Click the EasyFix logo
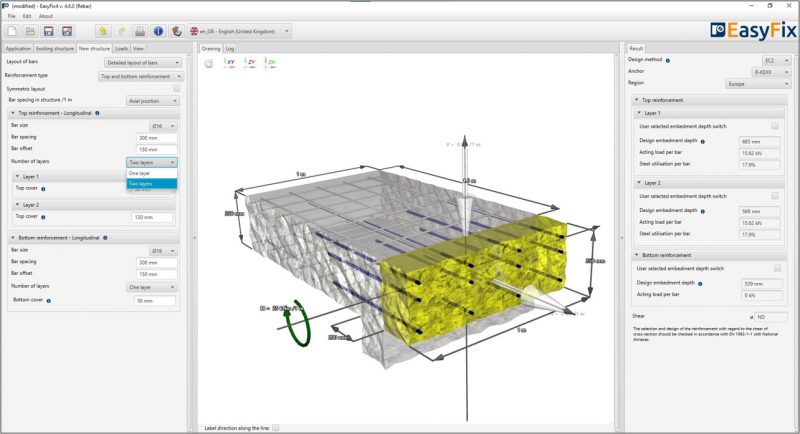Image resolution: width=800 pixels, height=434 pixels. (753, 31)
